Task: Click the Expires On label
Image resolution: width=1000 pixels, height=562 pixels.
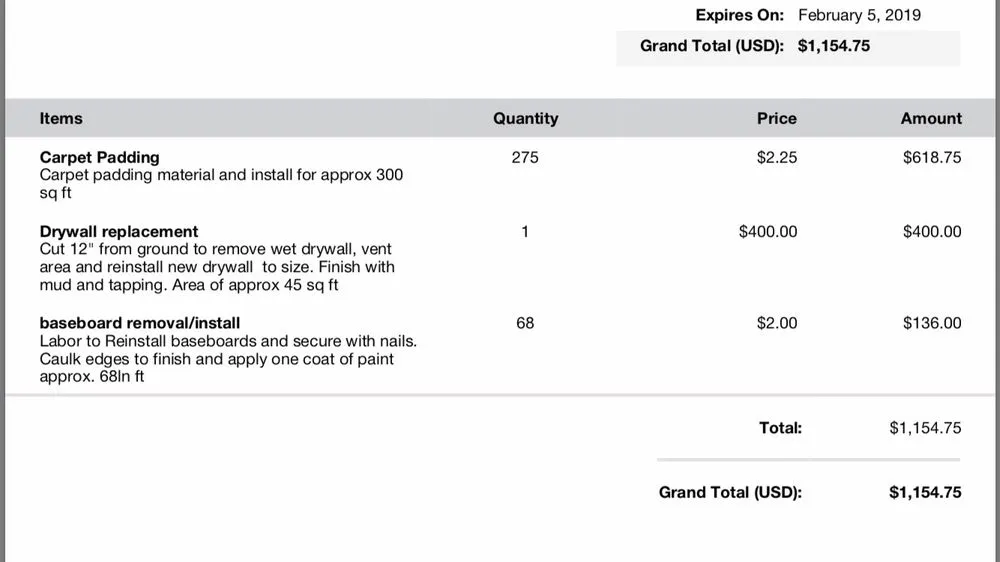Action: tap(740, 15)
